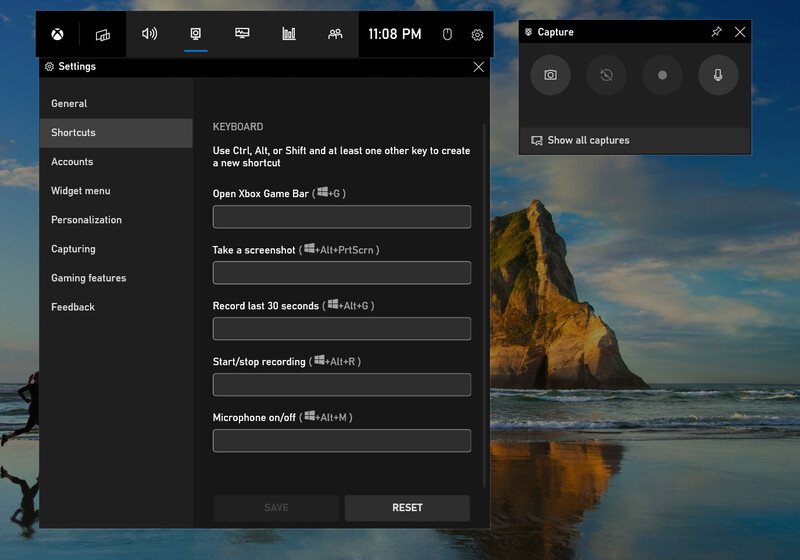Select the General settings tab

pyautogui.click(x=116, y=104)
